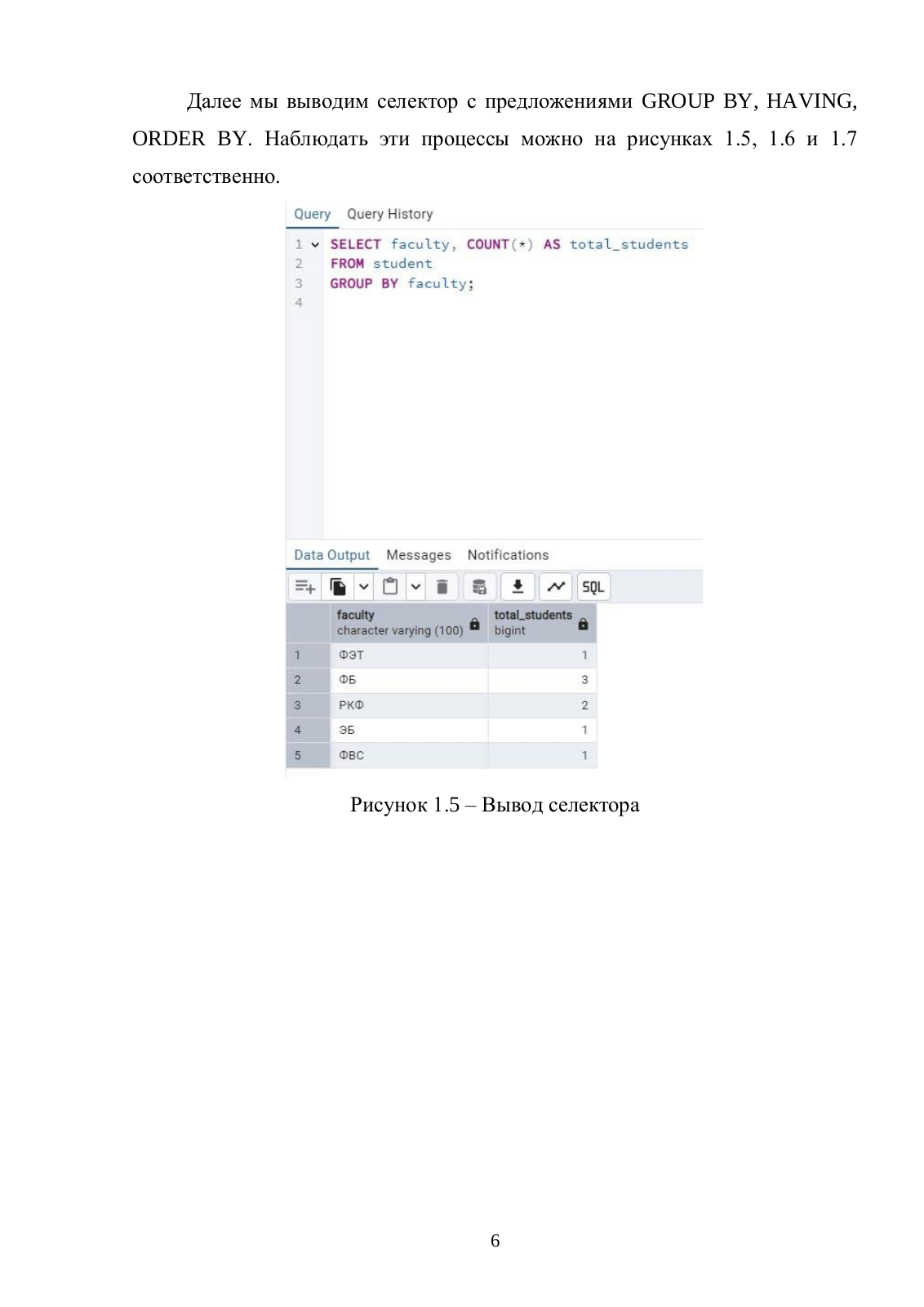Place the cursor on empty editor line 4
This screenshot has height=1307, width=924.
point(513,303)
